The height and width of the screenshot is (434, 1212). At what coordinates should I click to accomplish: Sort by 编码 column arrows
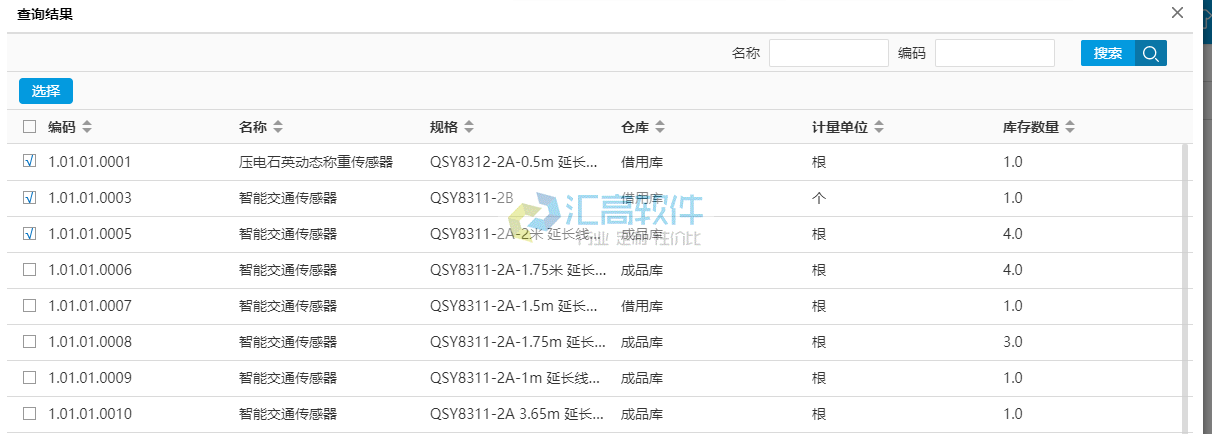(87, 127)
